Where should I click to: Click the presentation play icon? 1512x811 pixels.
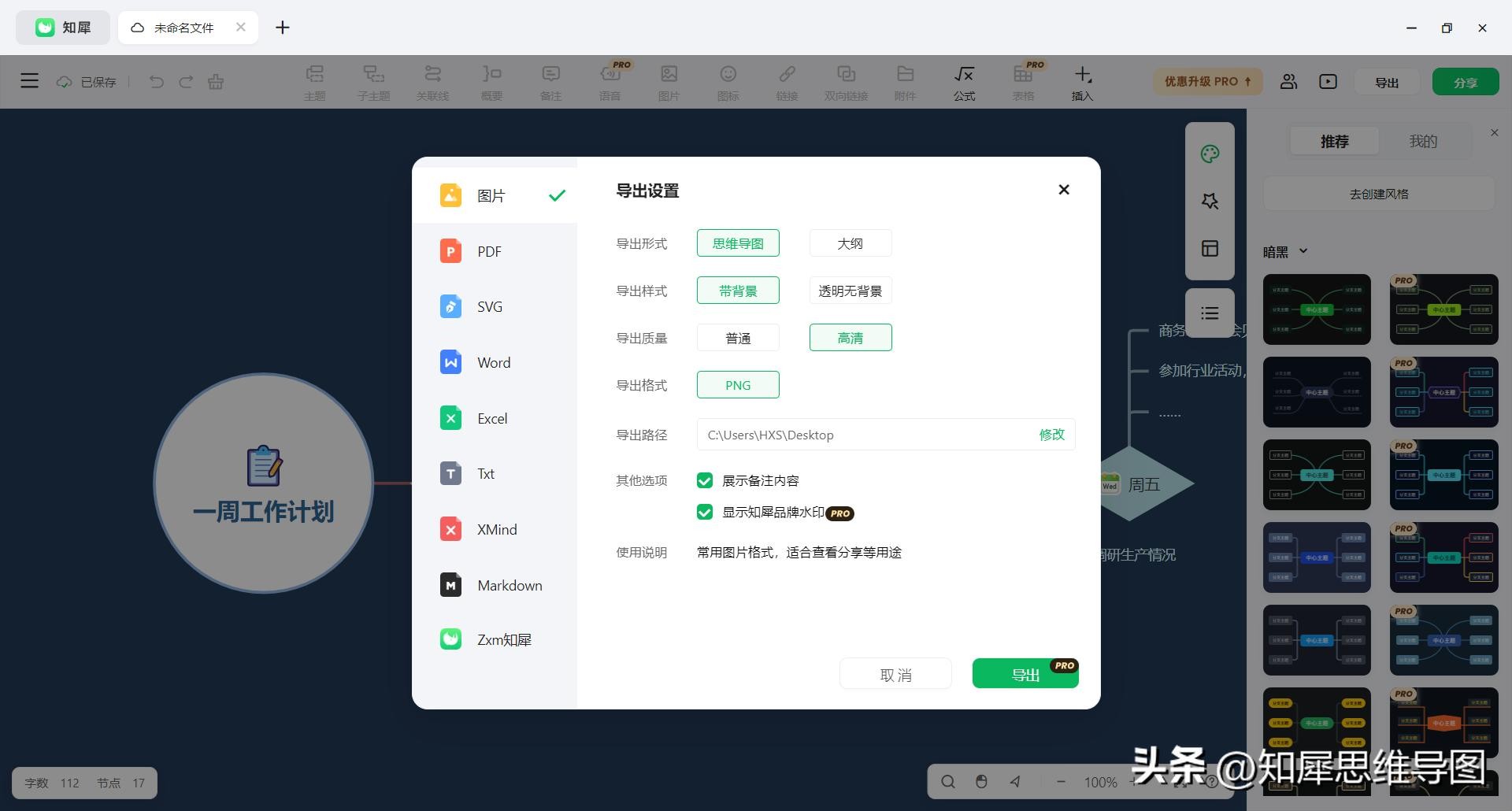click(x=1328, y=82)
